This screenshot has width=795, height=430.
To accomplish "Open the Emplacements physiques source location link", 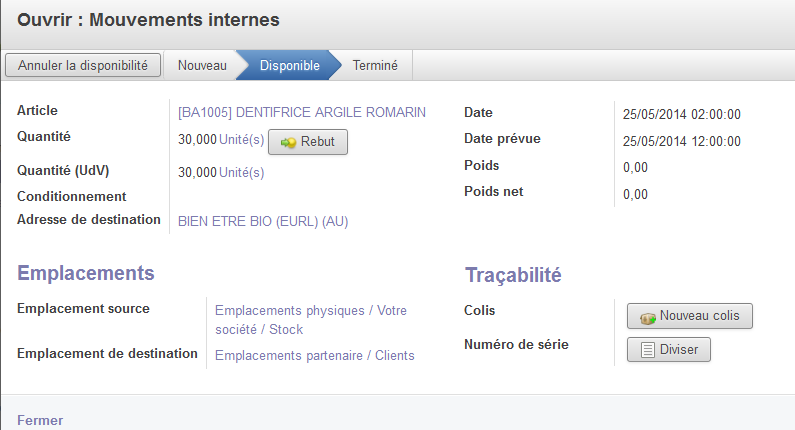I will (311, 320).
